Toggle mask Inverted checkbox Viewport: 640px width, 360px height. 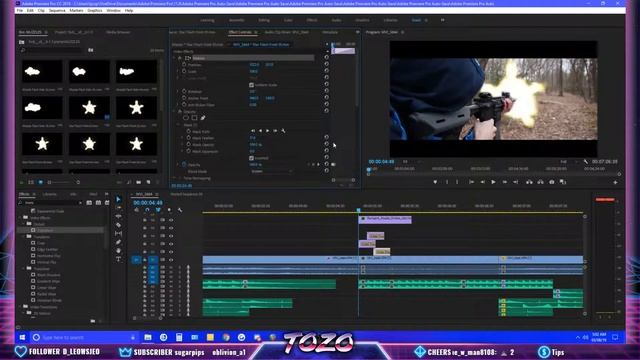251,158
